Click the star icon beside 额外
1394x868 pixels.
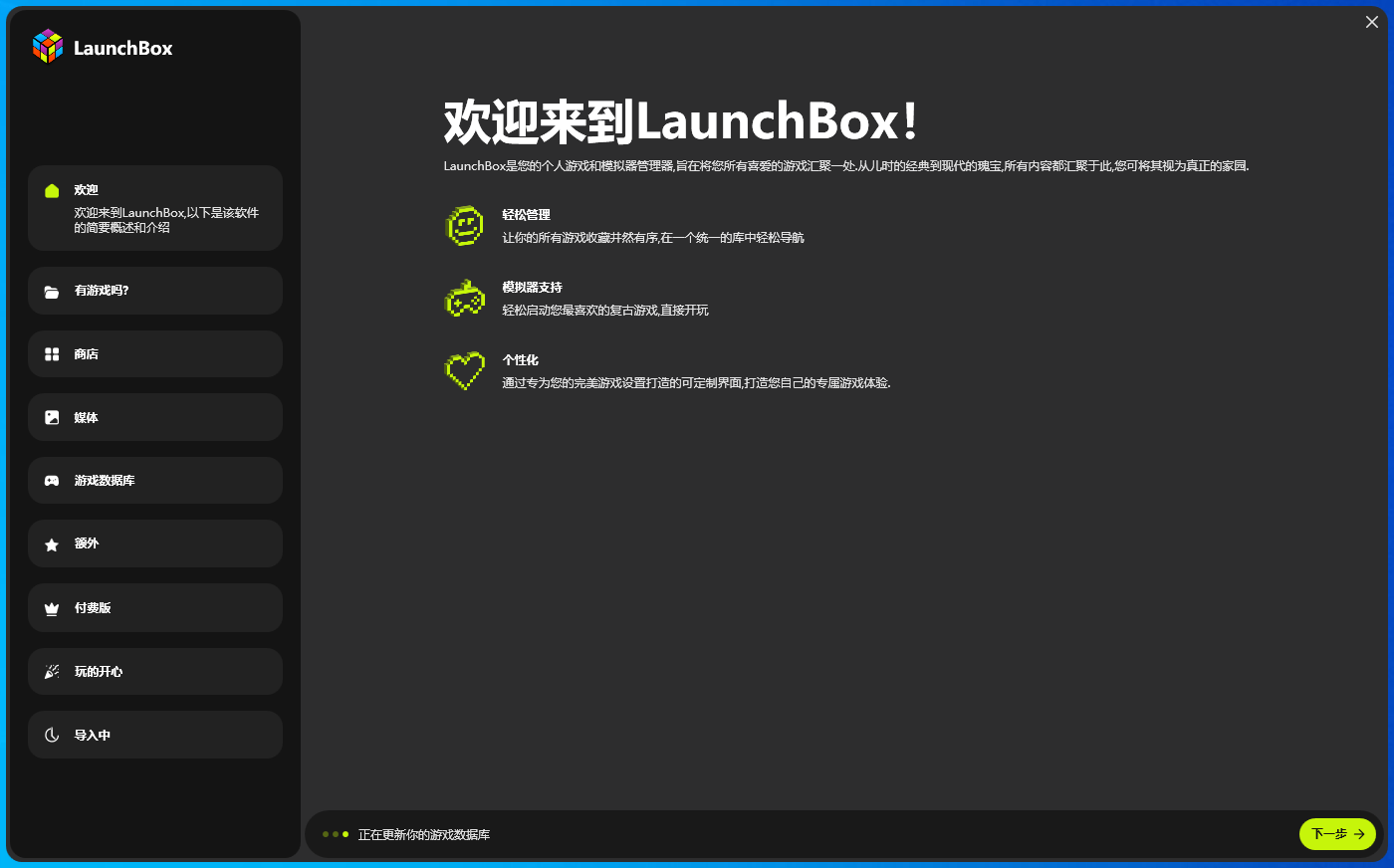click(x=52, y=544)
